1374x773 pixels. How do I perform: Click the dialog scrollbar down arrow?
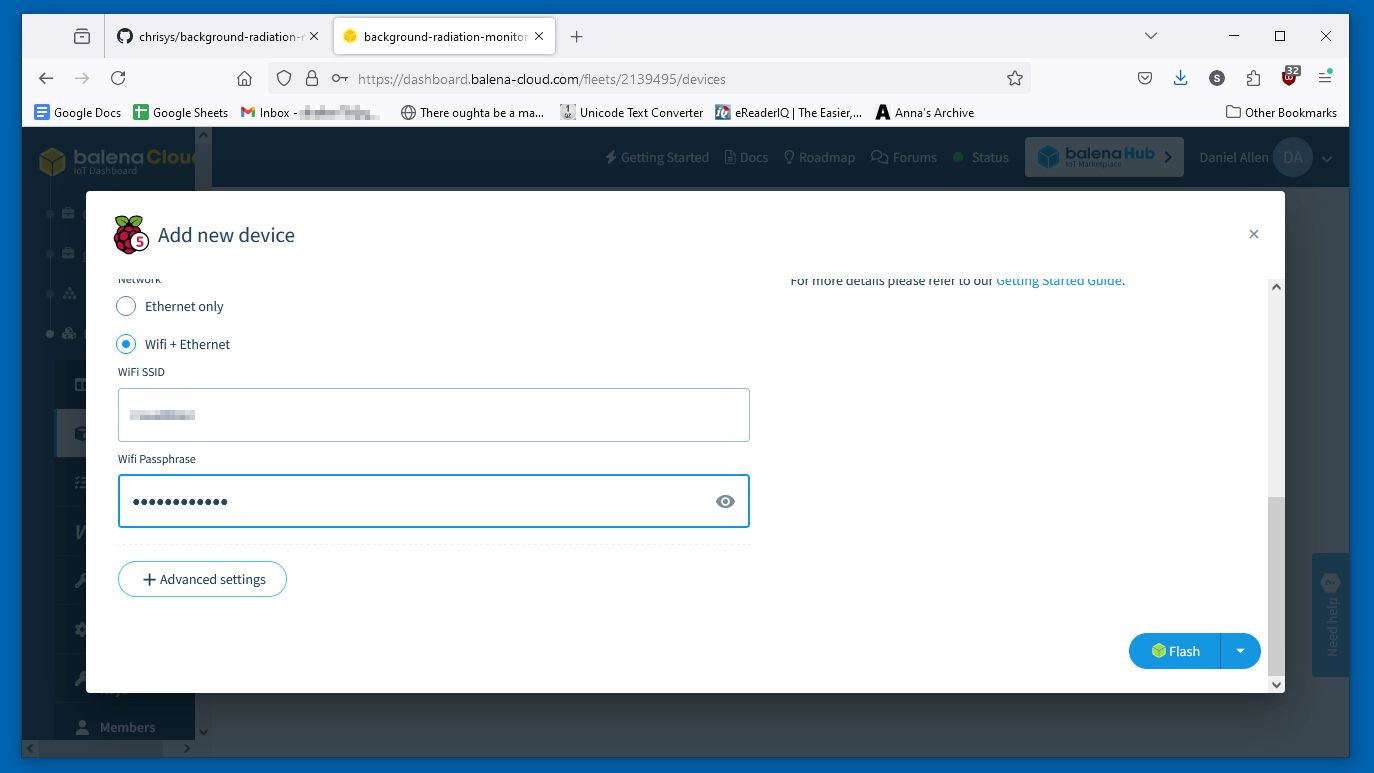coord(1275,684)
